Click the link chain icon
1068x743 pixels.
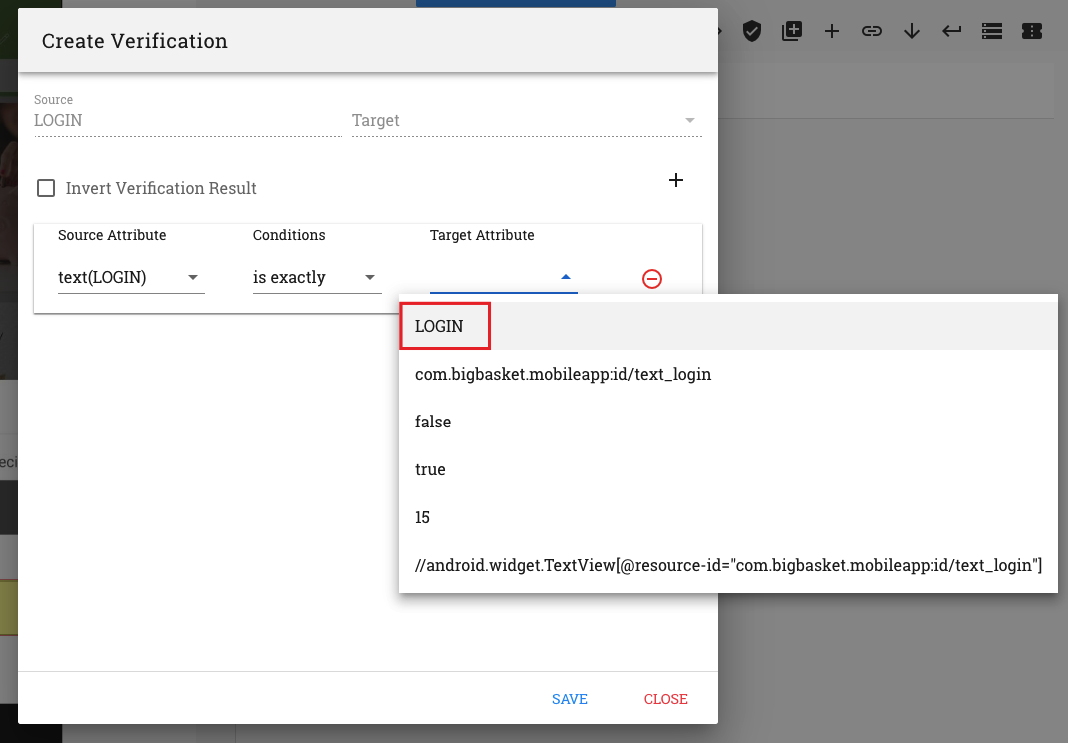[x=872, y=31]
